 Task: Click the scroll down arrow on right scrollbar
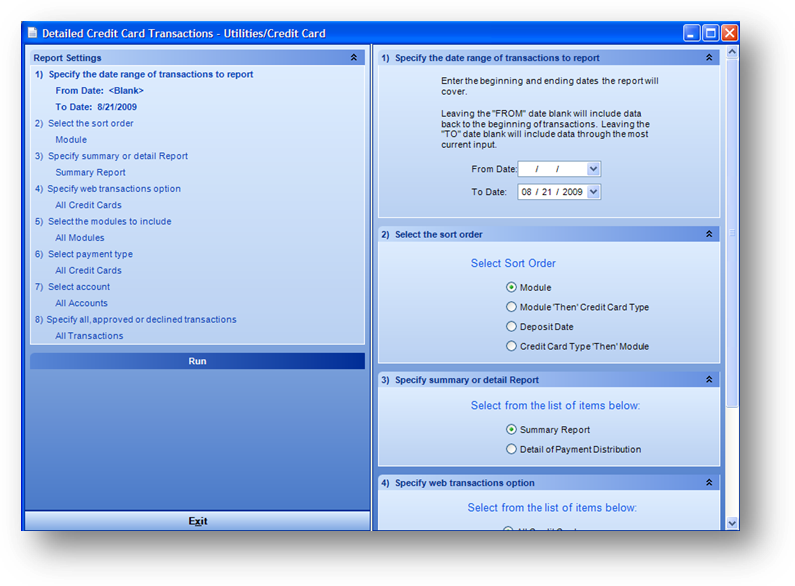pyautogui.click(x=731, y=522)
